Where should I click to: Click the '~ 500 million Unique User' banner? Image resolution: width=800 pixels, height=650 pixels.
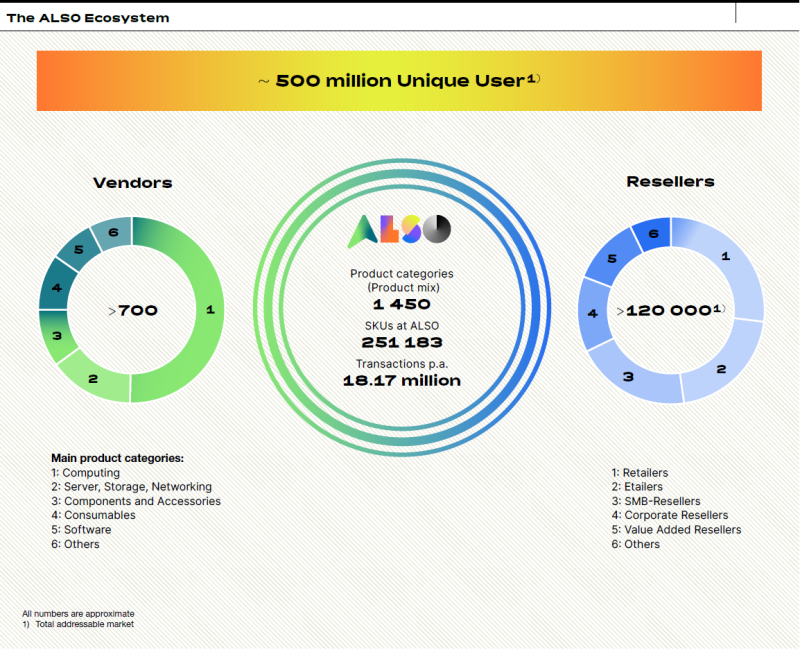coord(399,81)
